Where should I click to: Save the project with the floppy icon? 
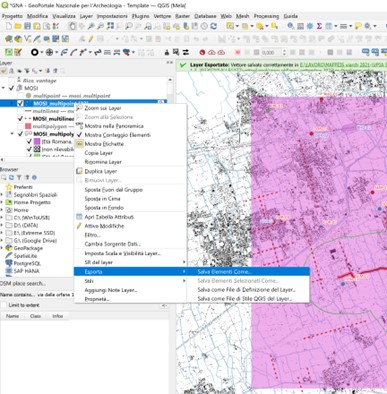[27, 26]
